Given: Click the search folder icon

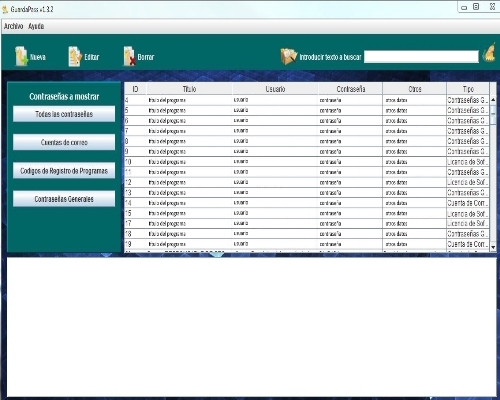Looking at the screenshot, I should [288, 56].
